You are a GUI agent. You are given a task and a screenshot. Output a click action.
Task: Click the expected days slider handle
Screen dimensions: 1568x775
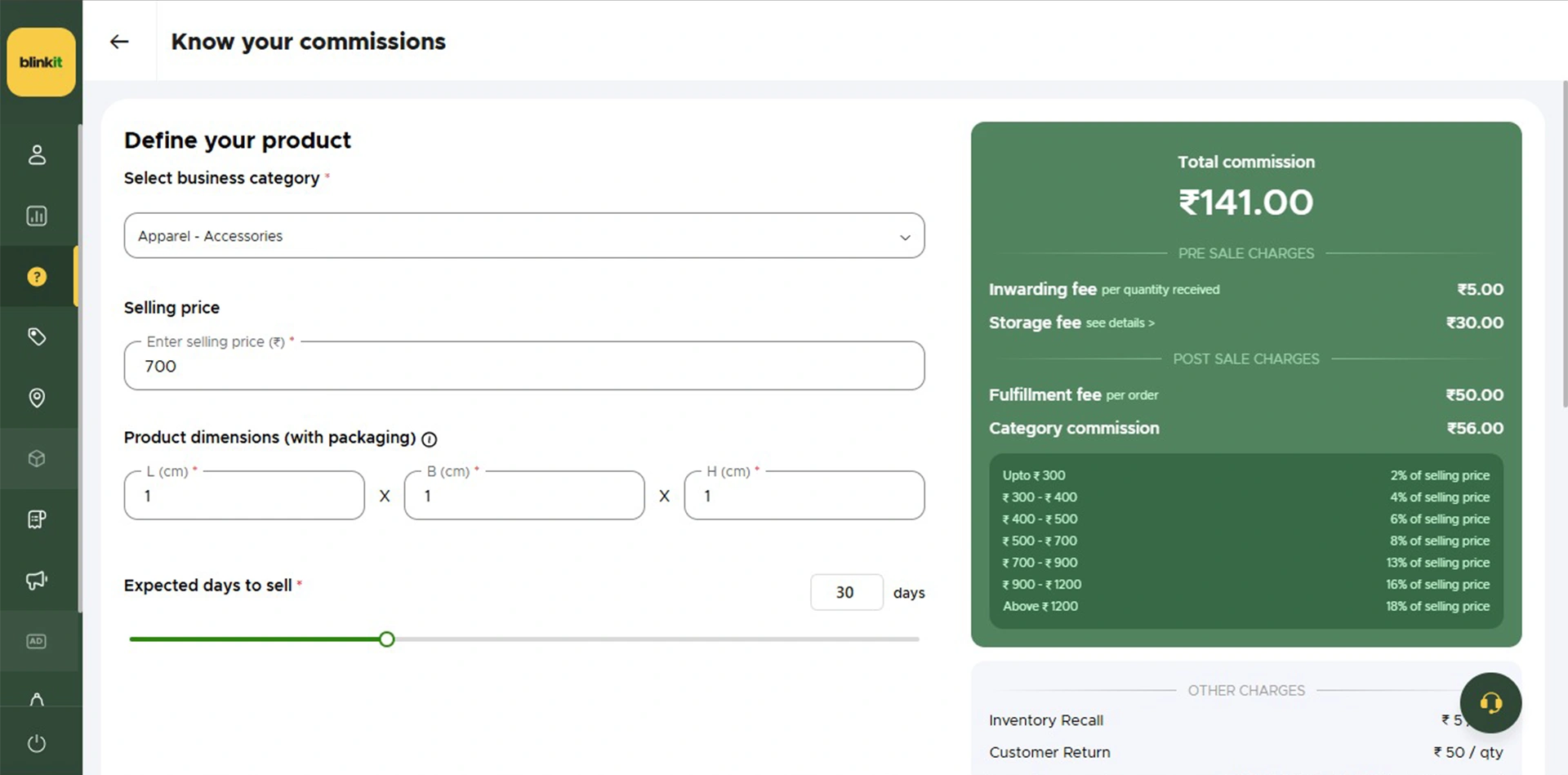coord(387,639)
